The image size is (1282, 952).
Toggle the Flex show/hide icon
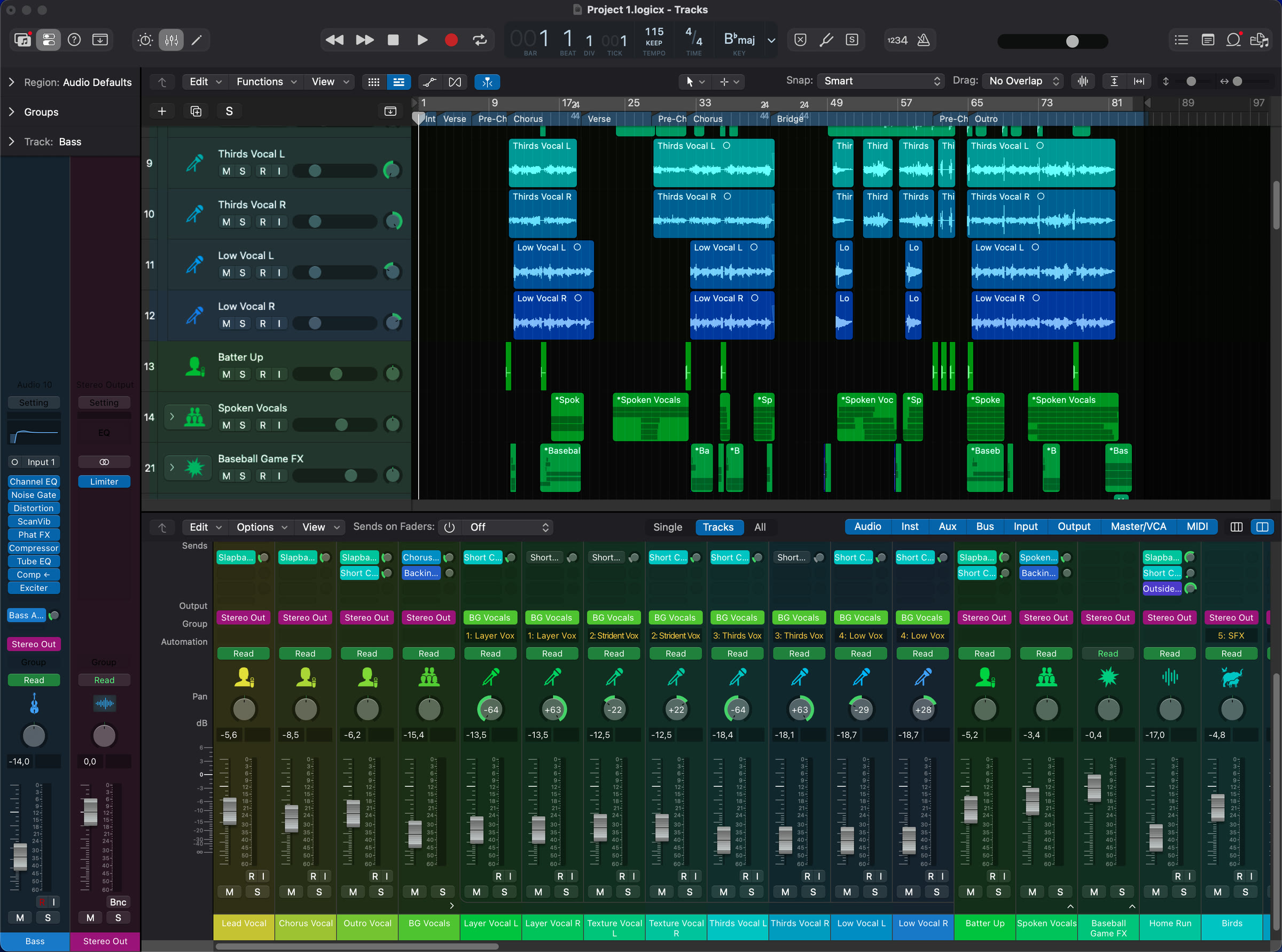pos(455,82)
